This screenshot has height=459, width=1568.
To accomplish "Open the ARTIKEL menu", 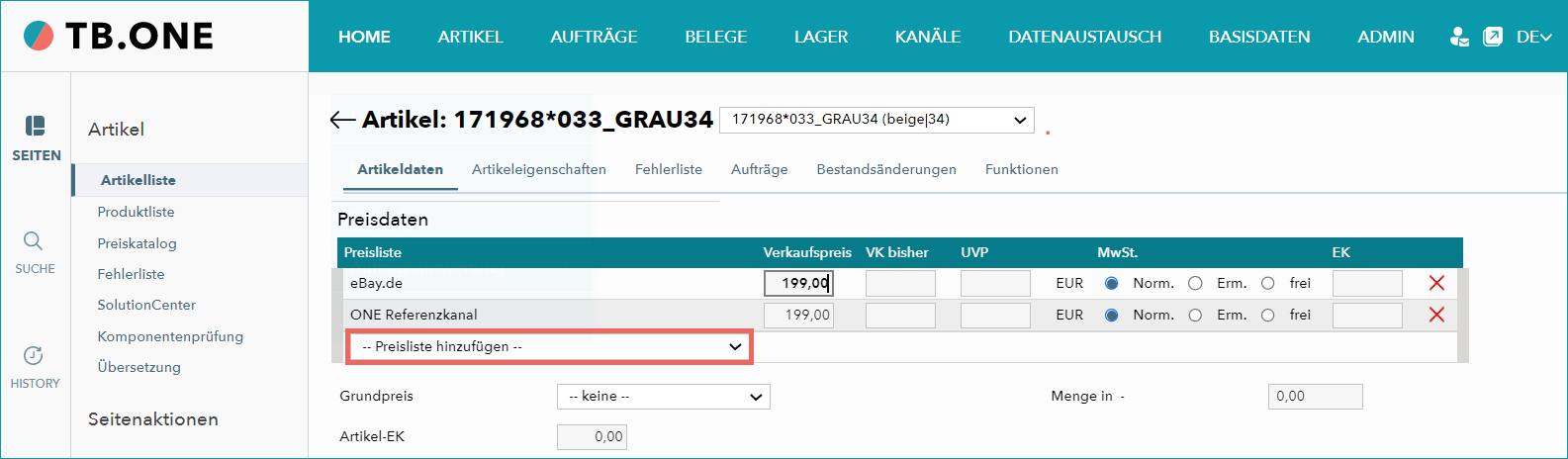I will pyautogui.click(x=470, y=37).
